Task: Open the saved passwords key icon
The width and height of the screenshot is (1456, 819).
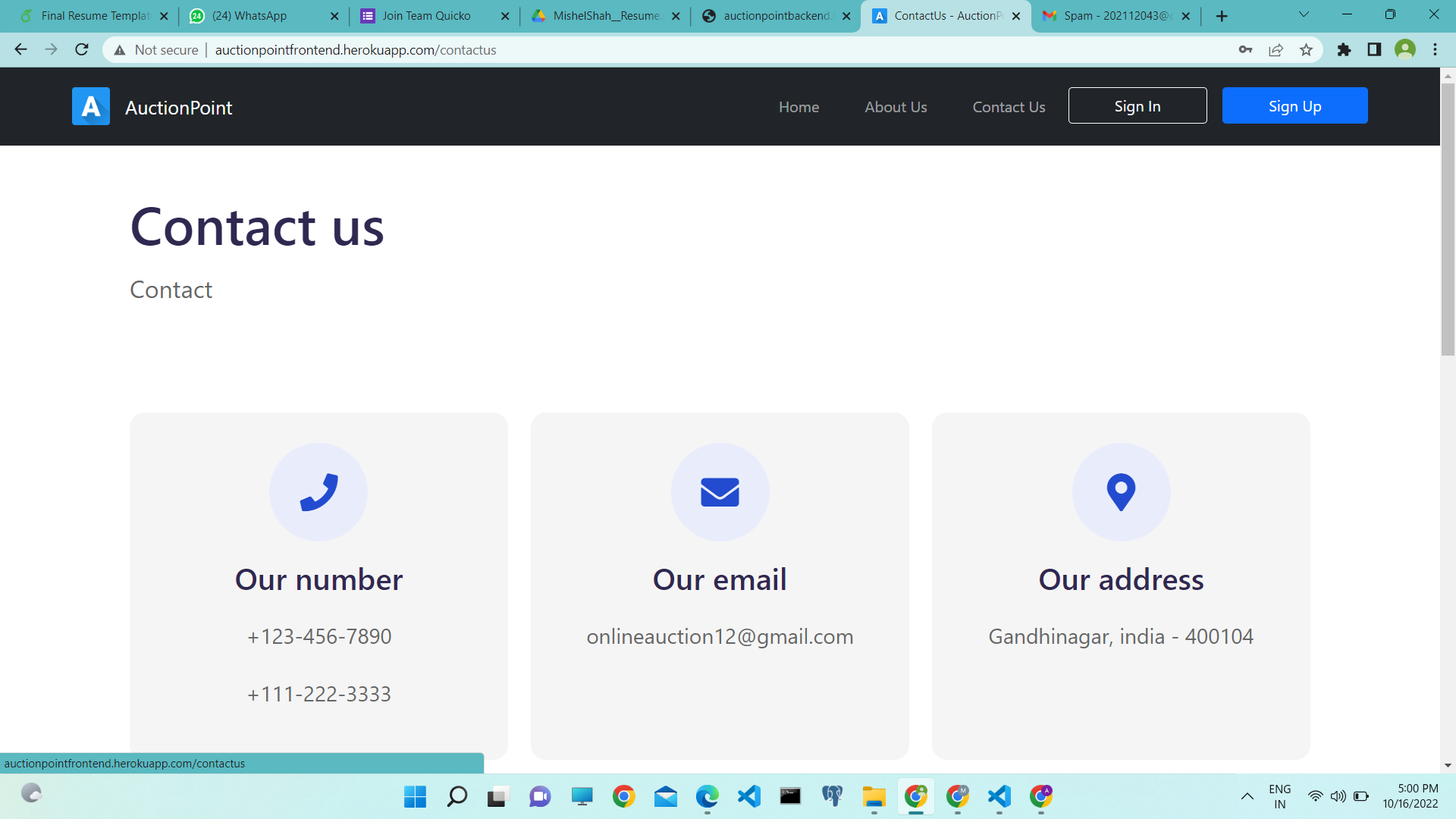Action: click(1245, 50)
